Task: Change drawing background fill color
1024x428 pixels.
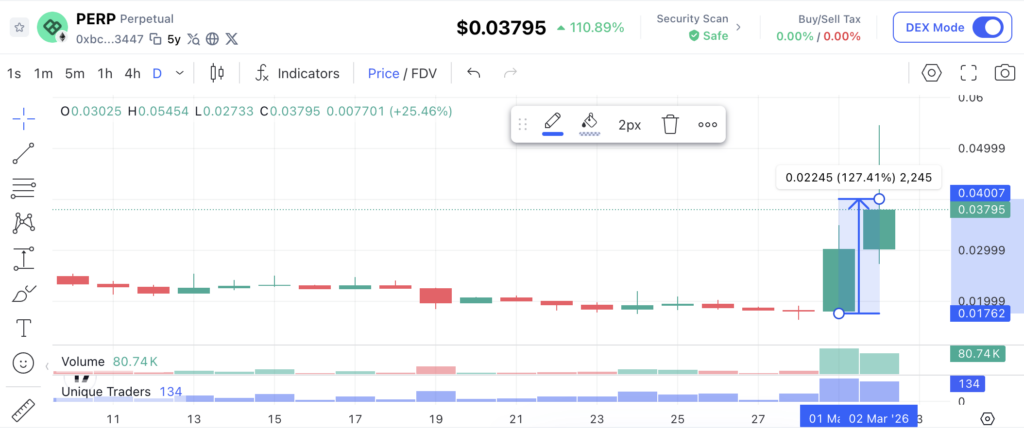Action: click(x=590, y=123)
